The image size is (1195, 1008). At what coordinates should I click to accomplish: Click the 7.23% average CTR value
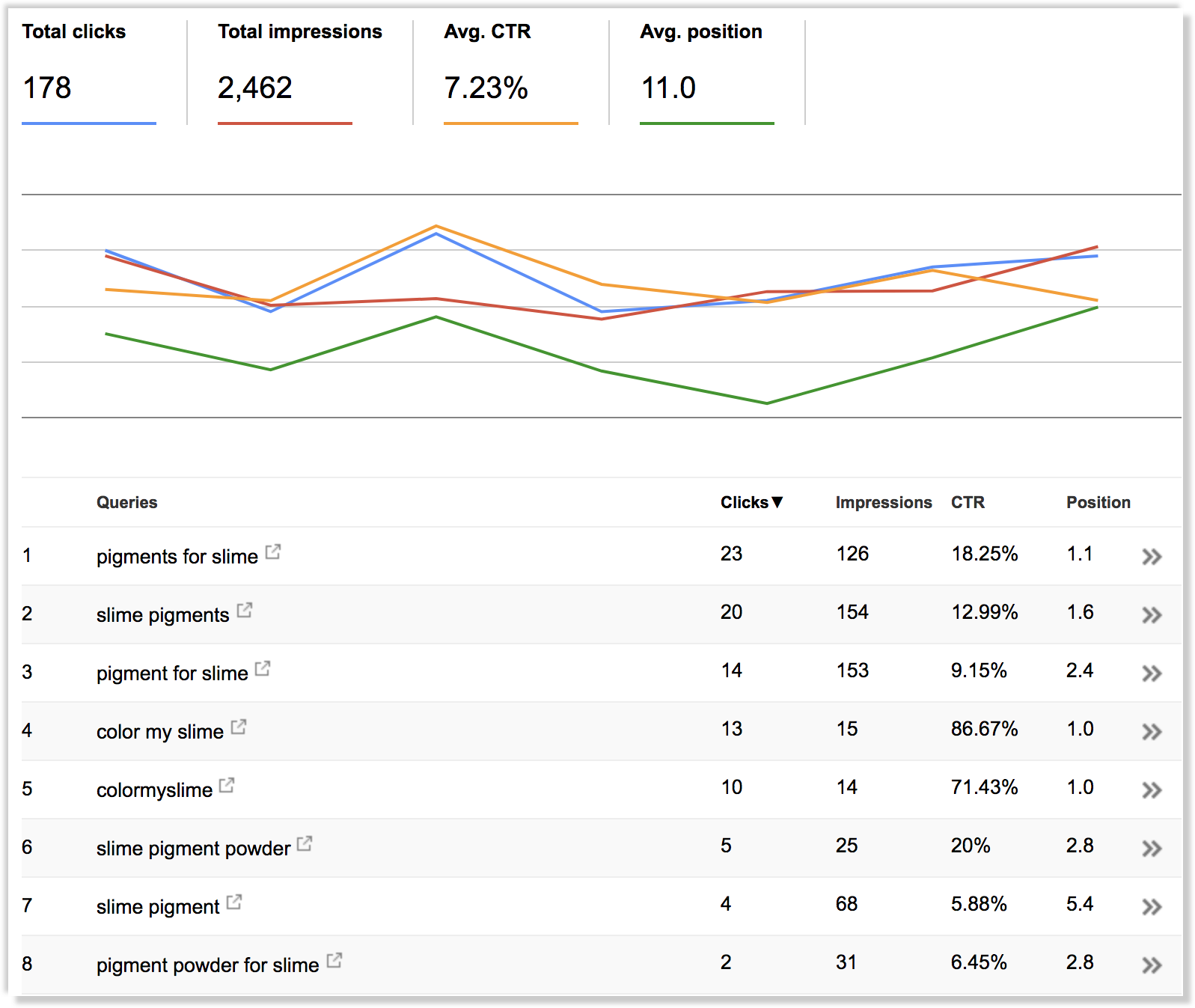(x=486, y=88)
